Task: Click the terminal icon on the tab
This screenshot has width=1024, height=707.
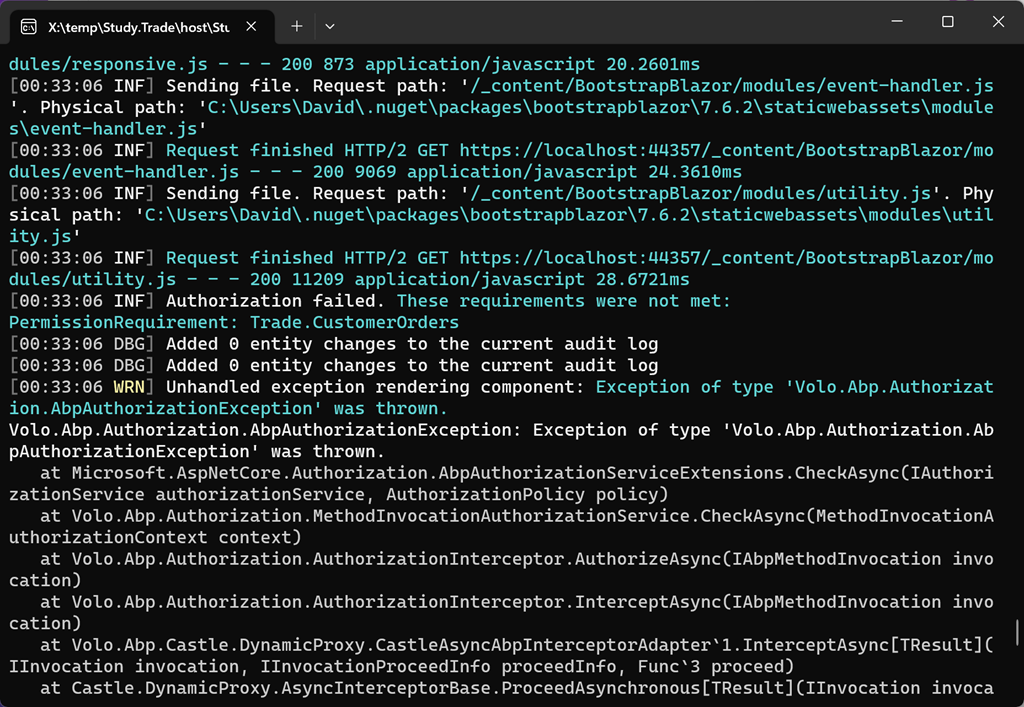Action: tap(29, 26)
